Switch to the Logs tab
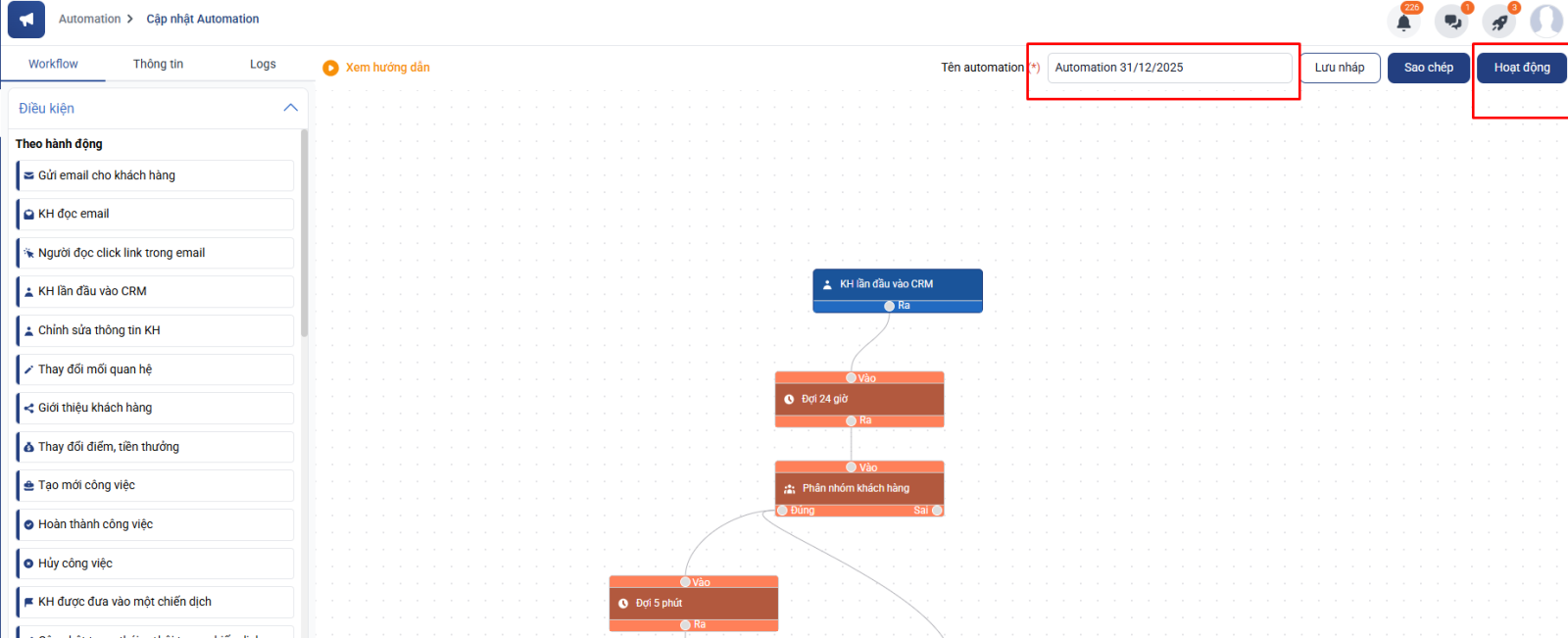1568x638 pixels. 263,64
